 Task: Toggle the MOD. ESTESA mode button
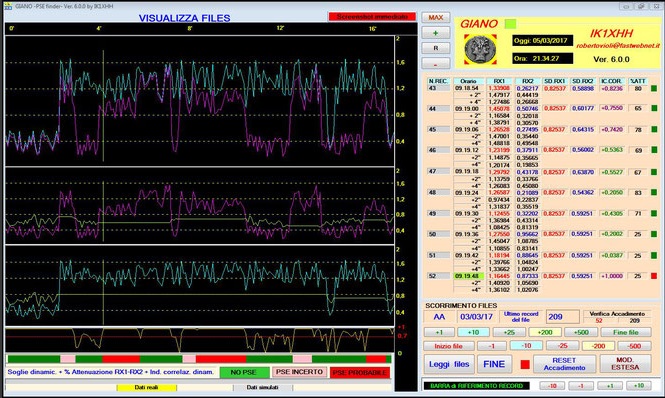tap(624, 364)
